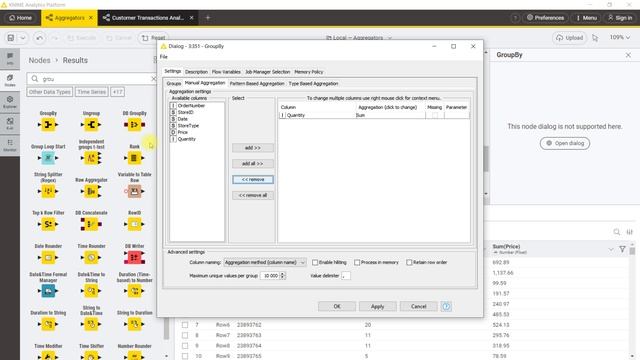The width and height of the screenshot is (640, 360).
Task: Choose the Date&Time to String node
Action: (91, 291)
